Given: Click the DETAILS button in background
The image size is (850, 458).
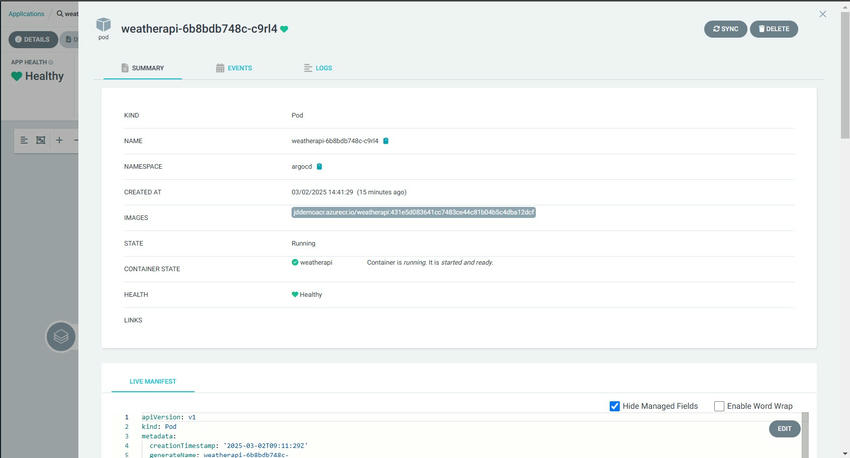Looking at the screenshot, I should tap(33, 40).
